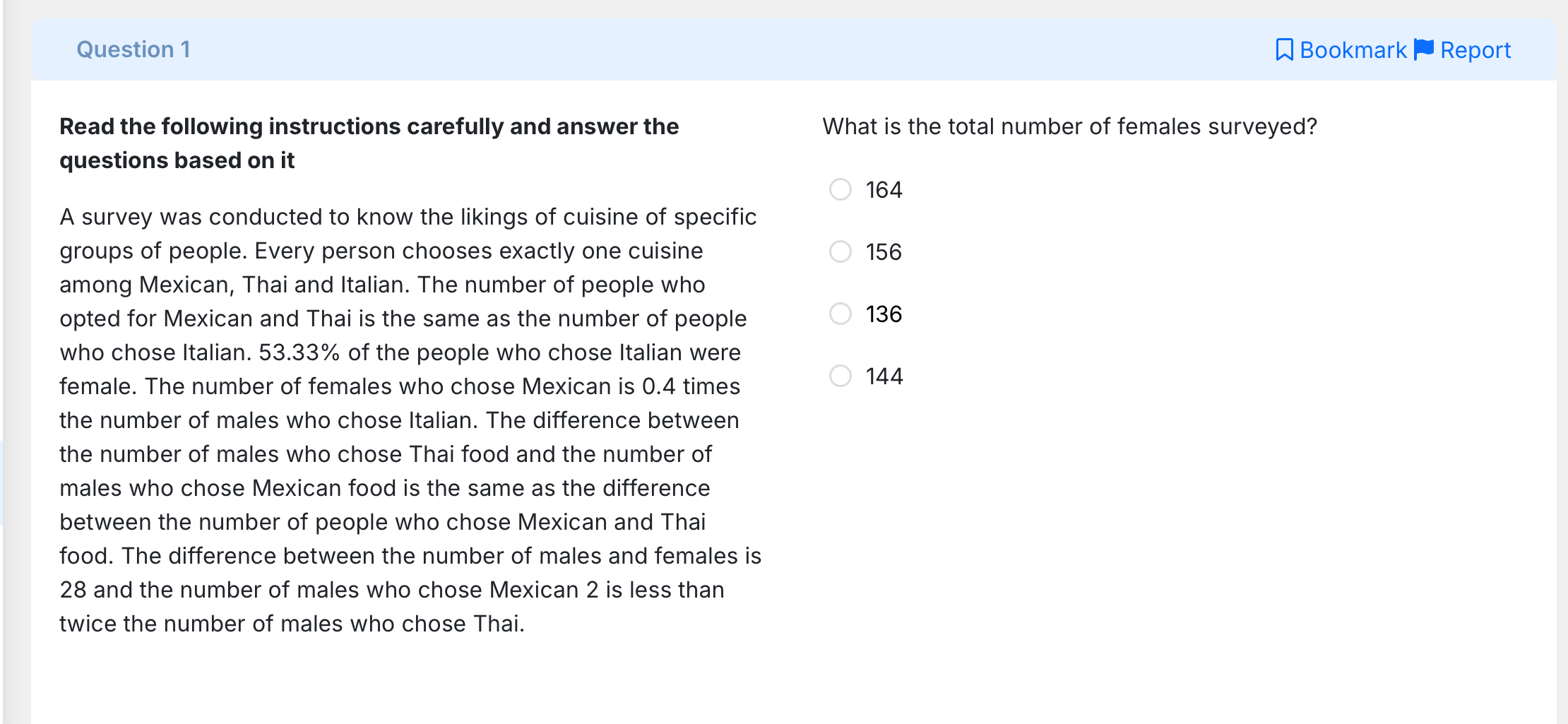Select the radio button for 164

click(841, 189)
